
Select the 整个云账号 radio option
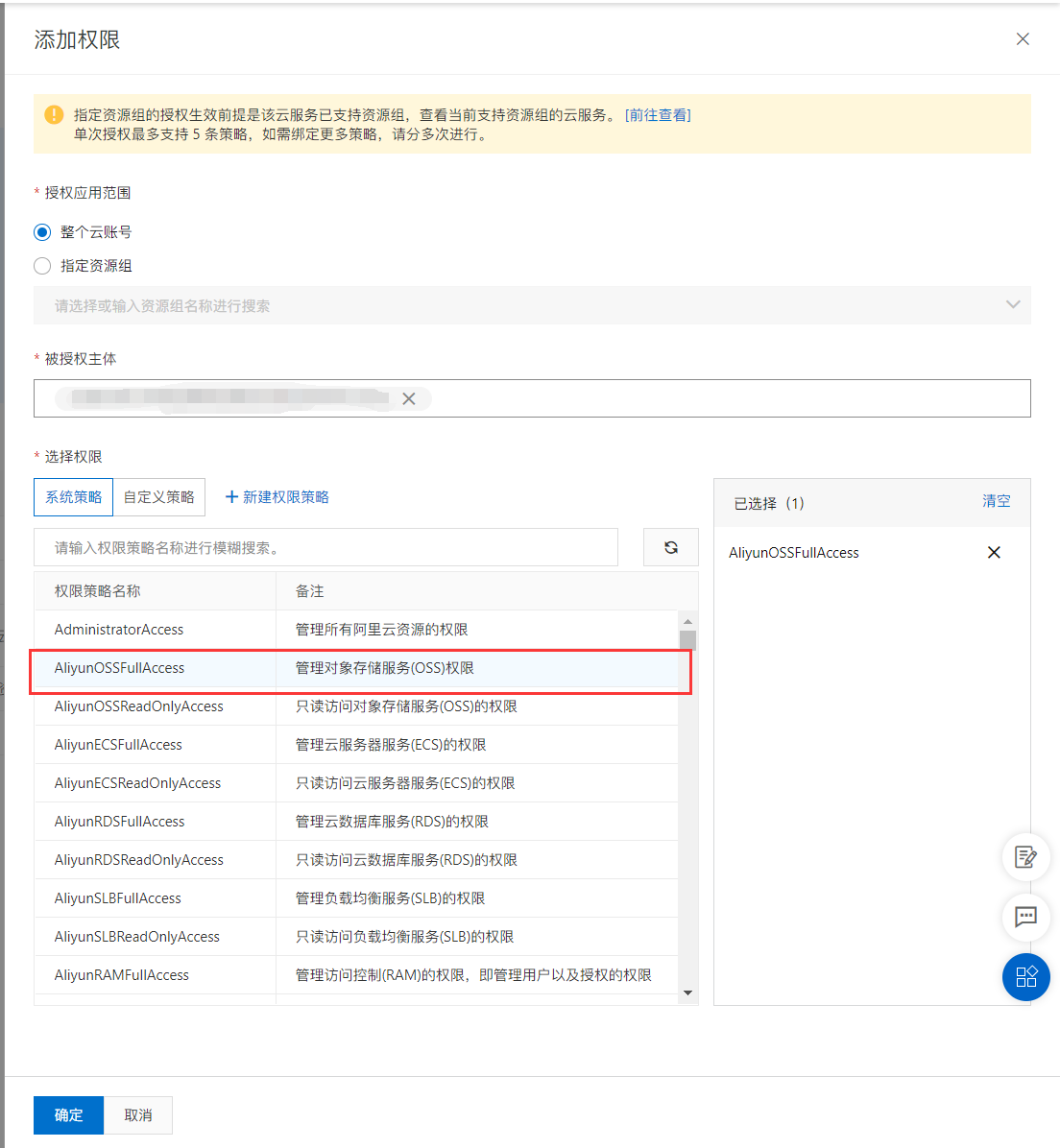coord(42,232)
